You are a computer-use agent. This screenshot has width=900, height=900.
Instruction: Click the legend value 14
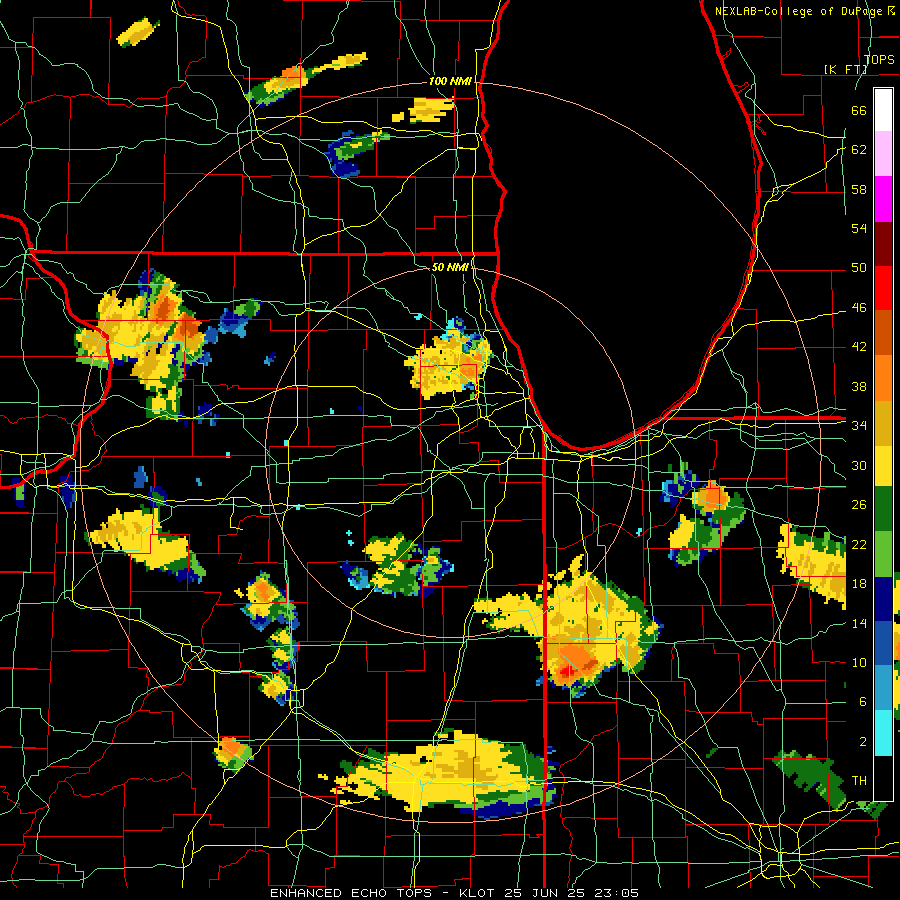859,623
